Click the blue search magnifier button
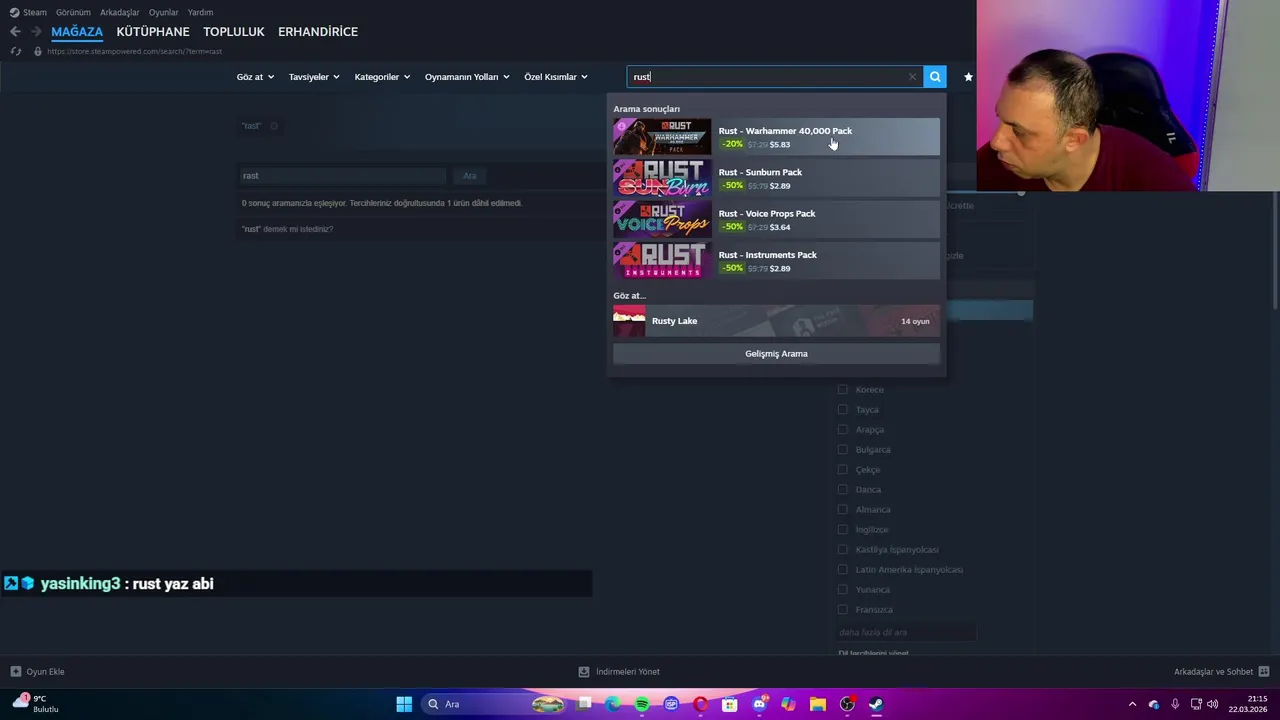The width and height of the screenshot is (1280, 720). [935, 77]
